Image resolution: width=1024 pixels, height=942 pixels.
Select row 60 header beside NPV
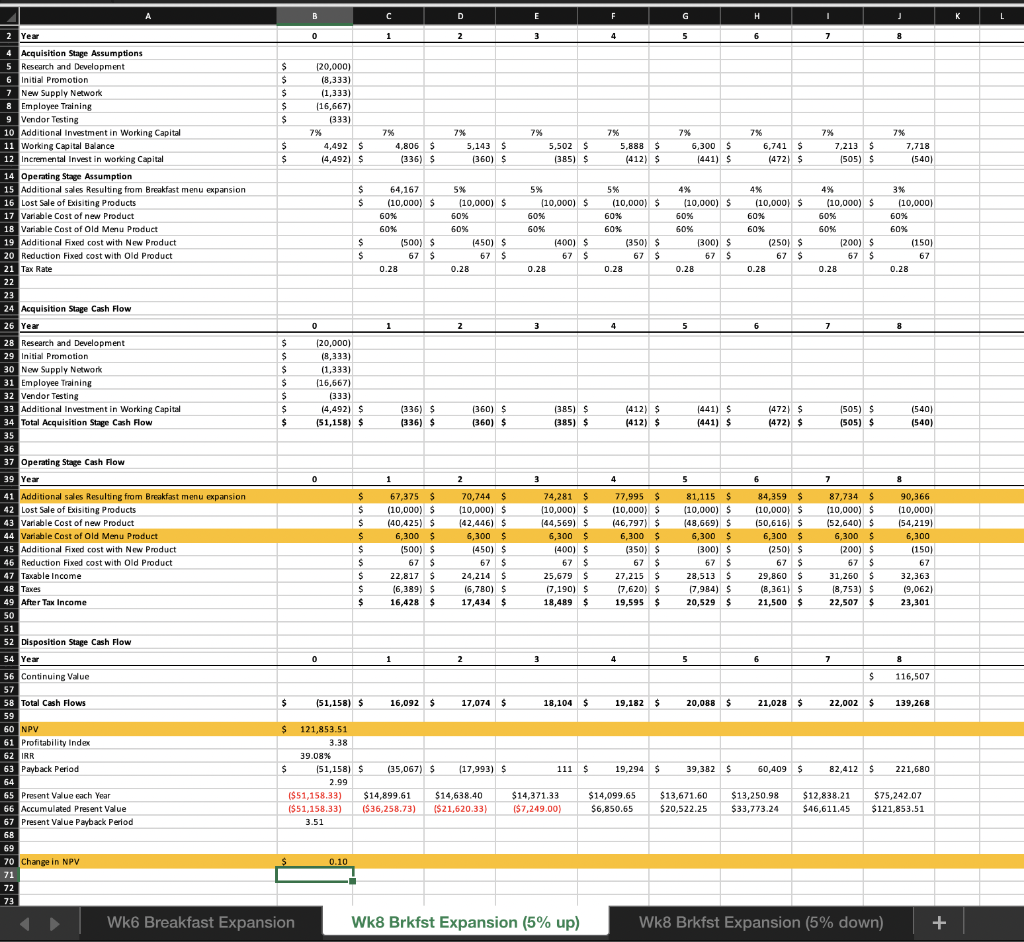[x=10, y=729]
